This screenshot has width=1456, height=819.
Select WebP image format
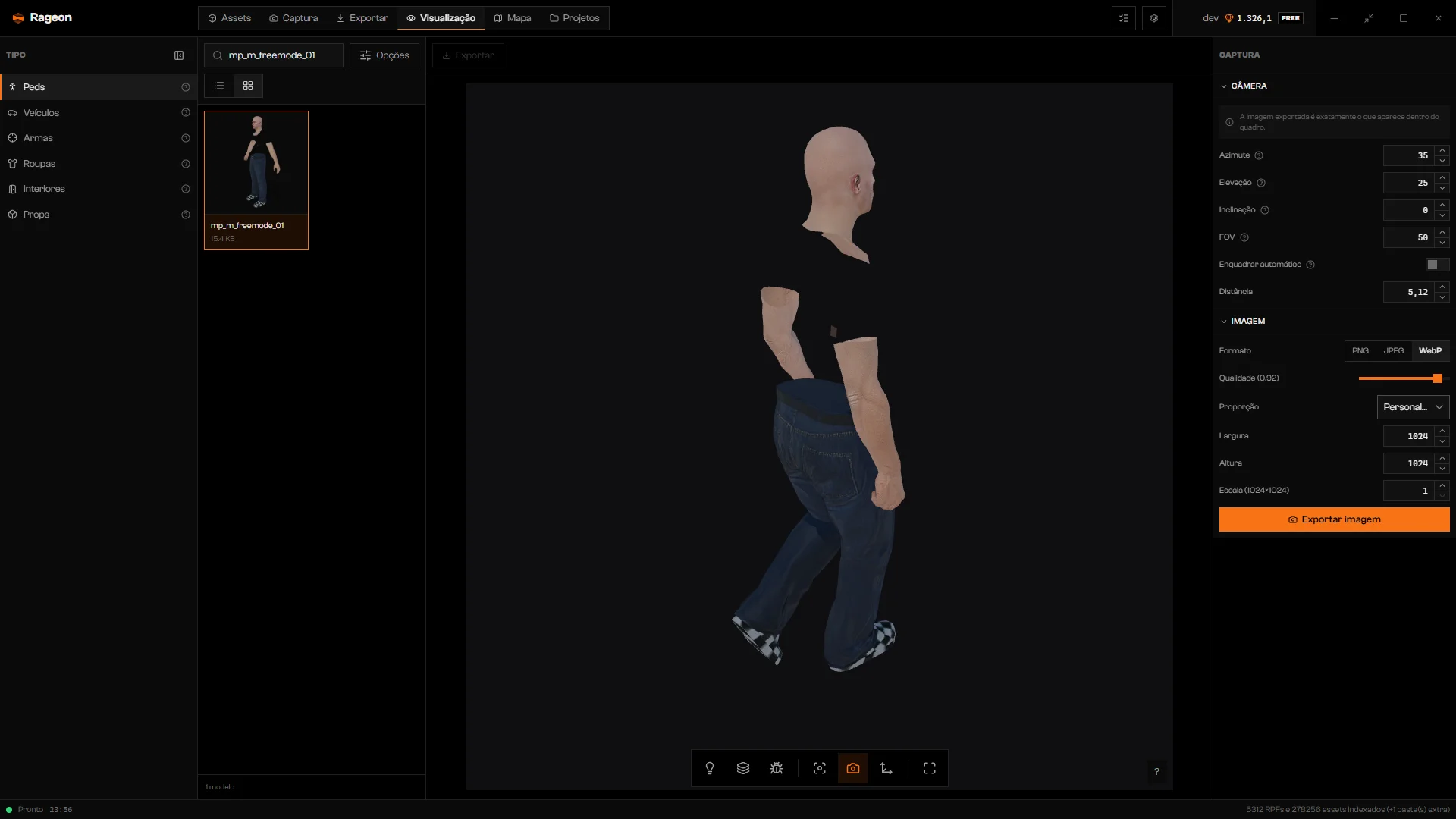(x=1430, y=351)
